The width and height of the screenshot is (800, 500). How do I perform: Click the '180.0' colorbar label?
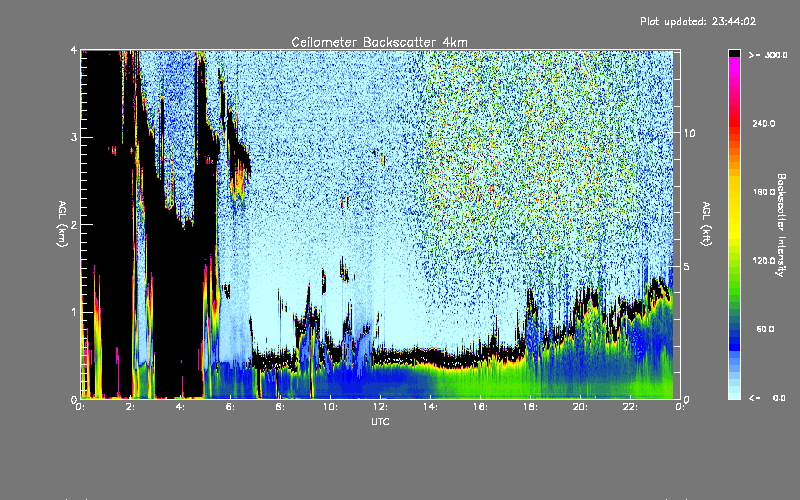(764, 192)
